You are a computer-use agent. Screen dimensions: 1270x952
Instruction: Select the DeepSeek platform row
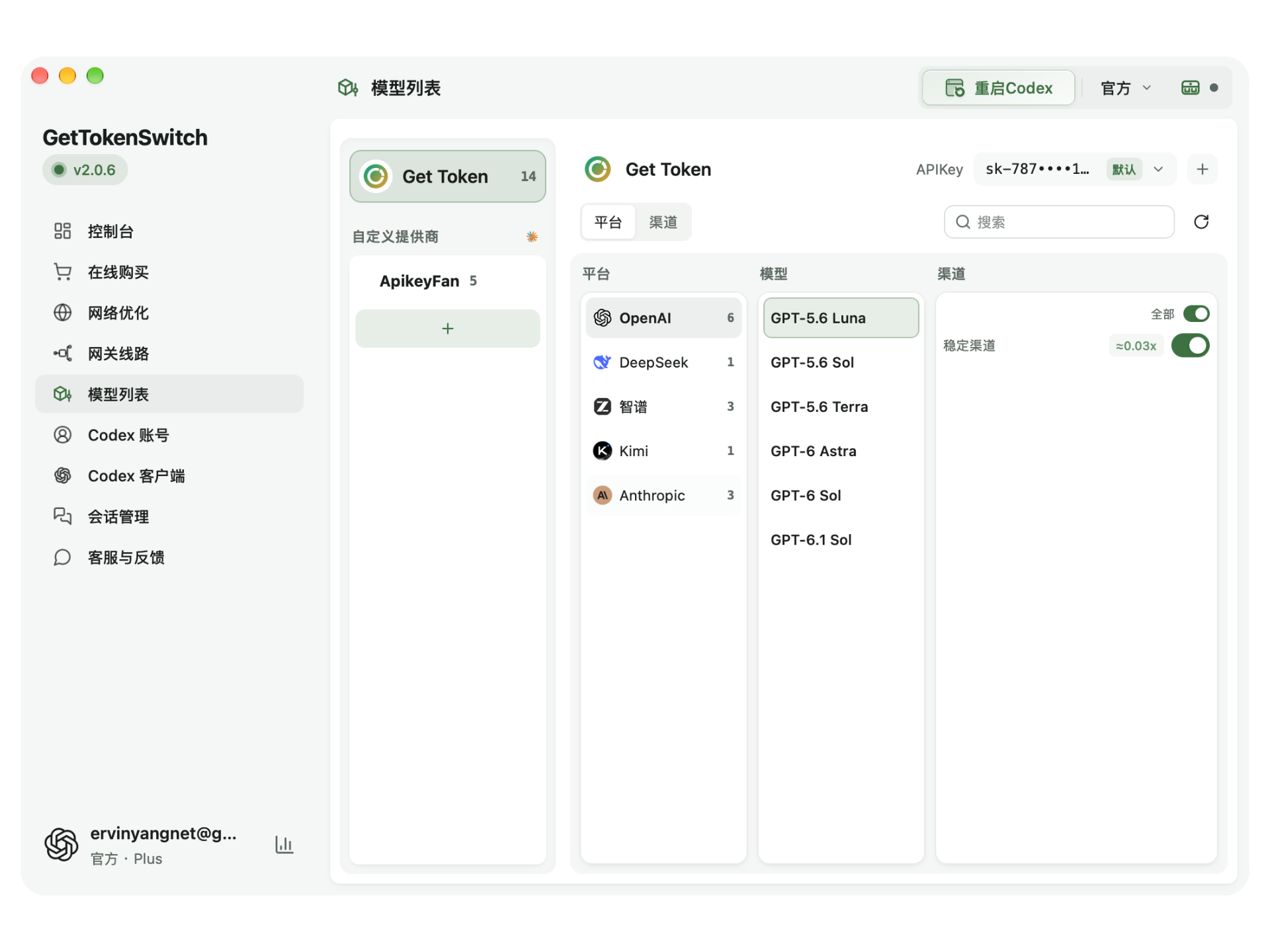click(x=663, y=362)
